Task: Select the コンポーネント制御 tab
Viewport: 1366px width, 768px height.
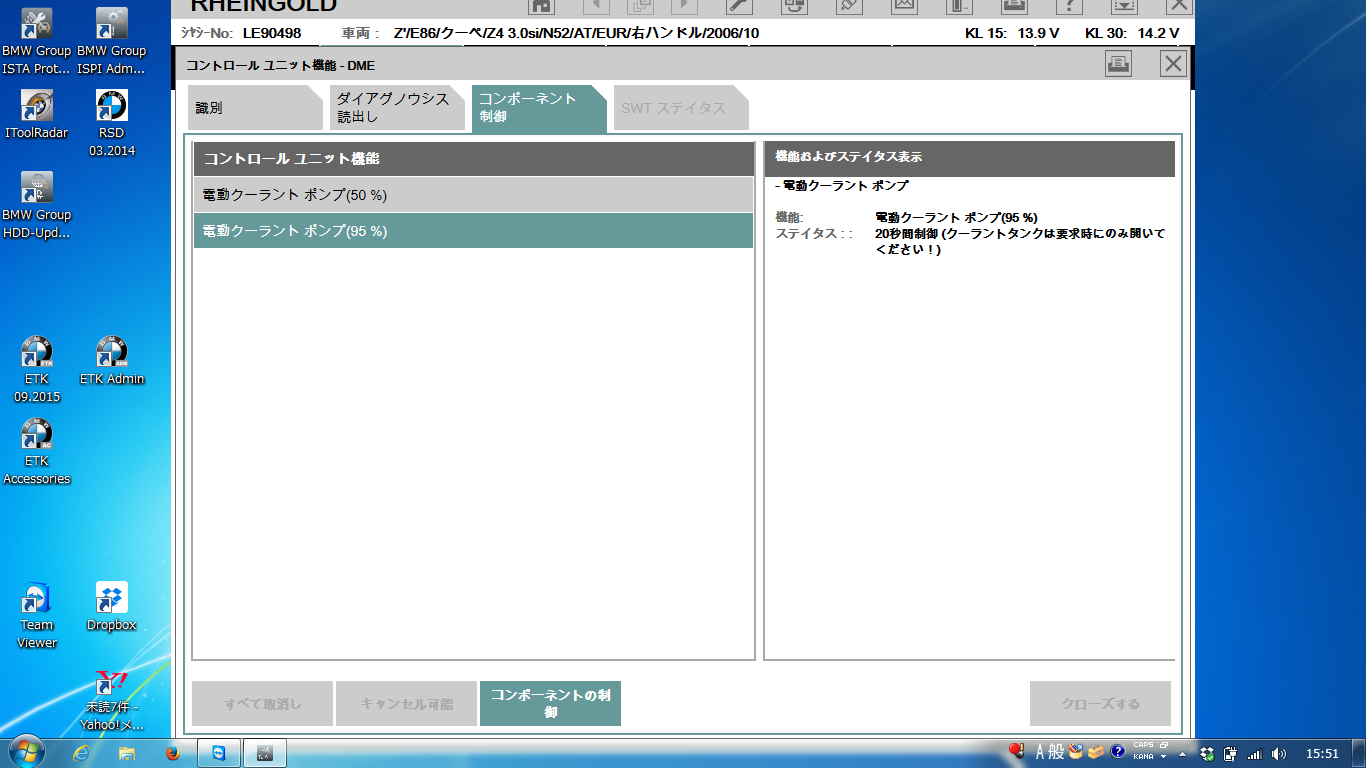Action: pyautogui.click(x=536, y=108)
